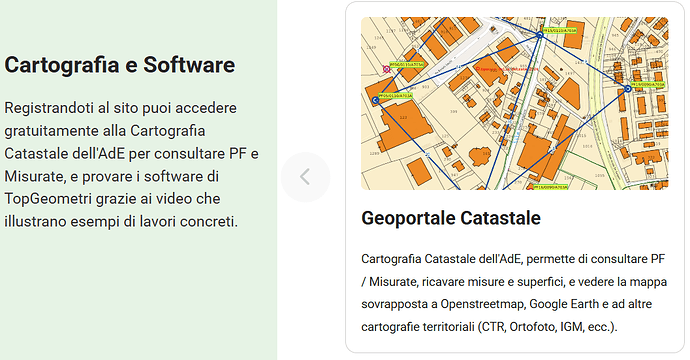Click the description starting 'Cartografia Catastale dell'AdE, permette'

(x=514, y=293)
